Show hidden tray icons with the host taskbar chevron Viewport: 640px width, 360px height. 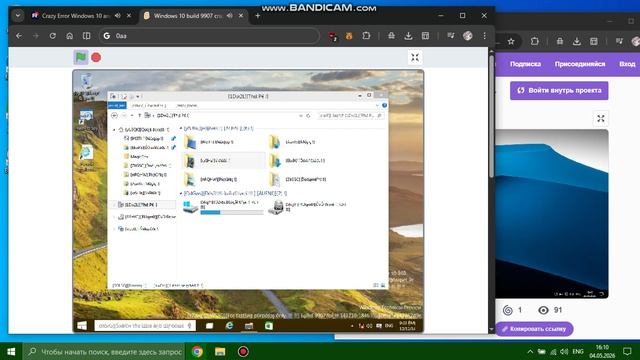[x=530, y=351]
